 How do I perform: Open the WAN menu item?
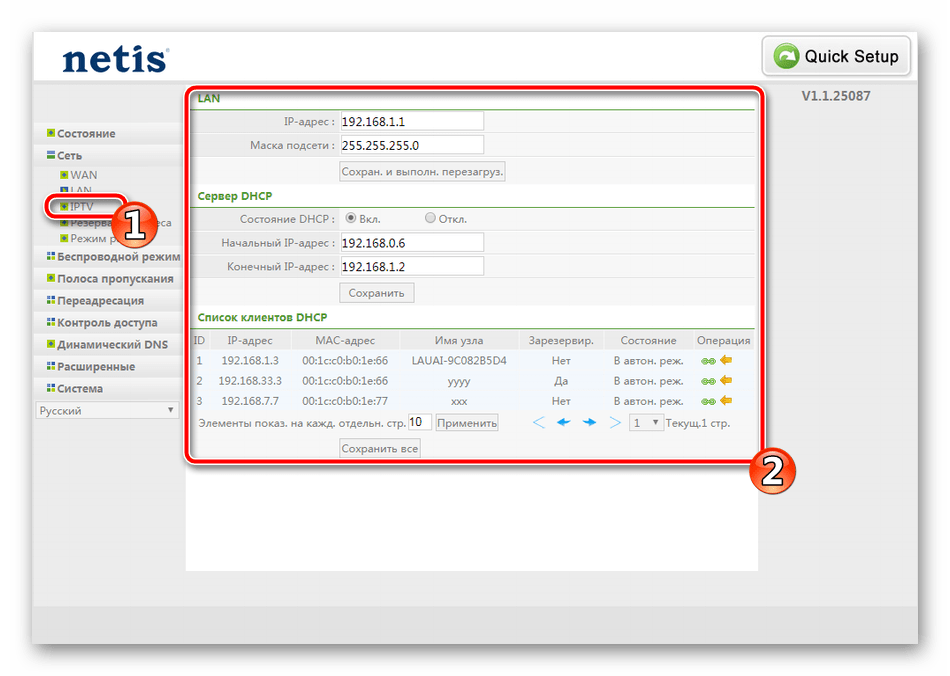[x=83, y=175]
